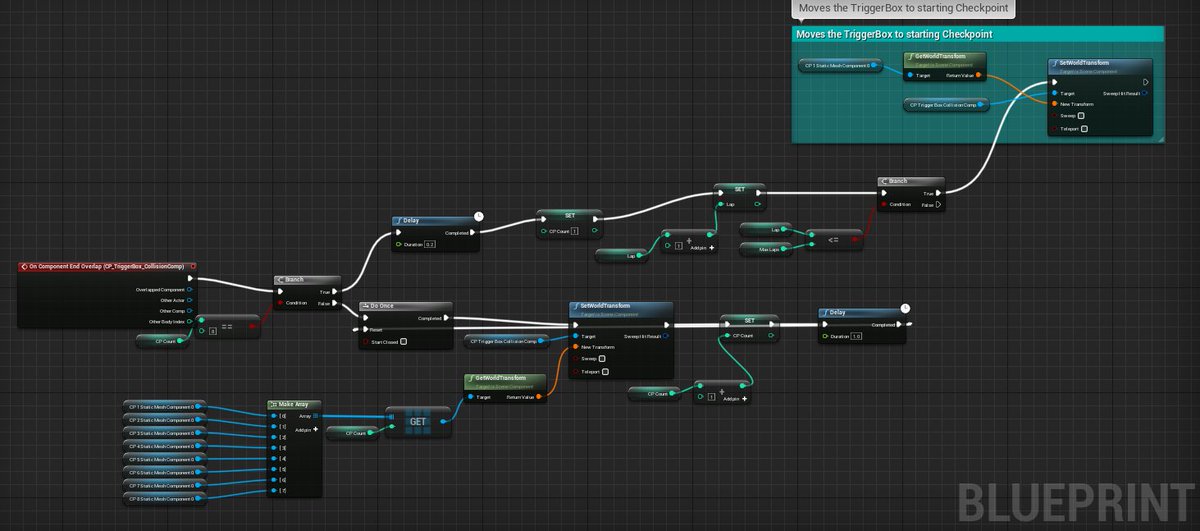
Task: Select the Lap variable node wired to the <= node
Action: [x=767, y=229]
